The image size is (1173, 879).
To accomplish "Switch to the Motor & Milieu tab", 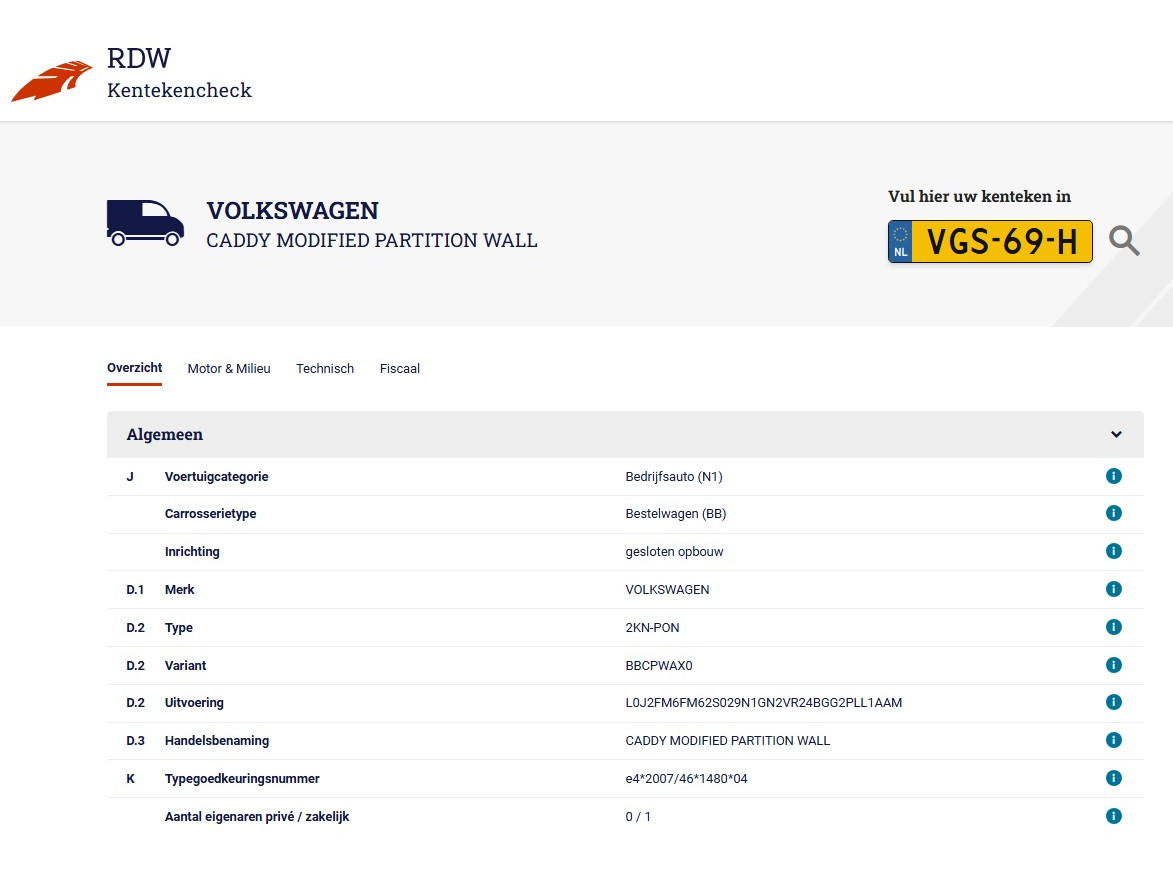I will coord(229,369).
